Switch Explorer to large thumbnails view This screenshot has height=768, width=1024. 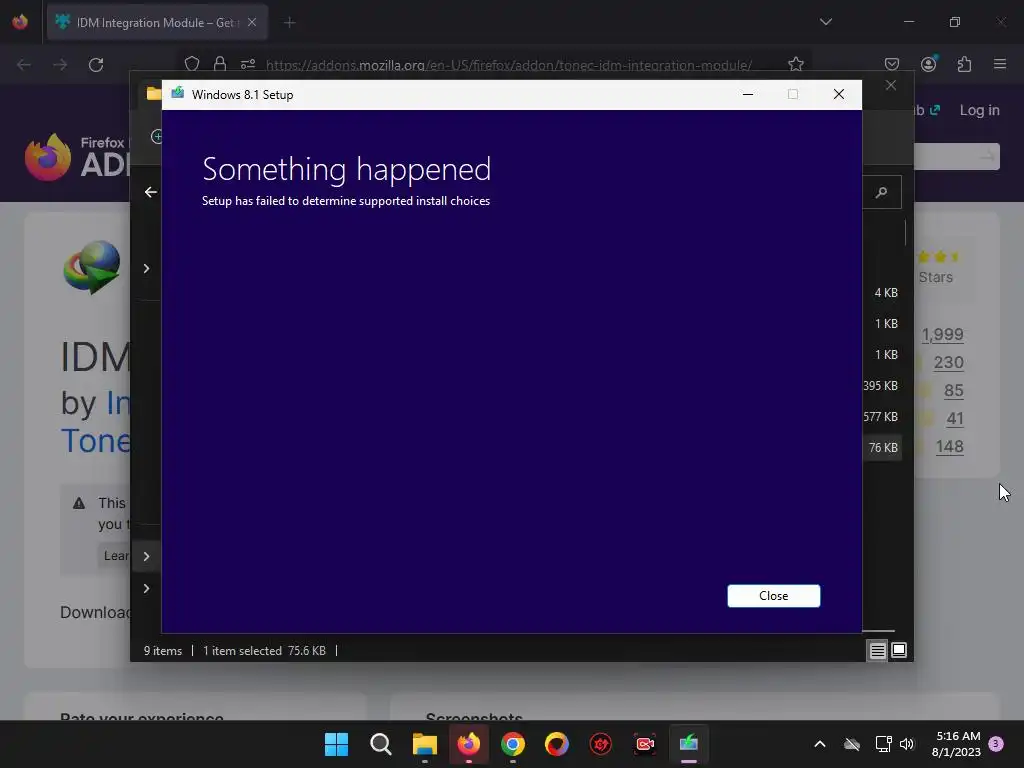pos(899,650)
